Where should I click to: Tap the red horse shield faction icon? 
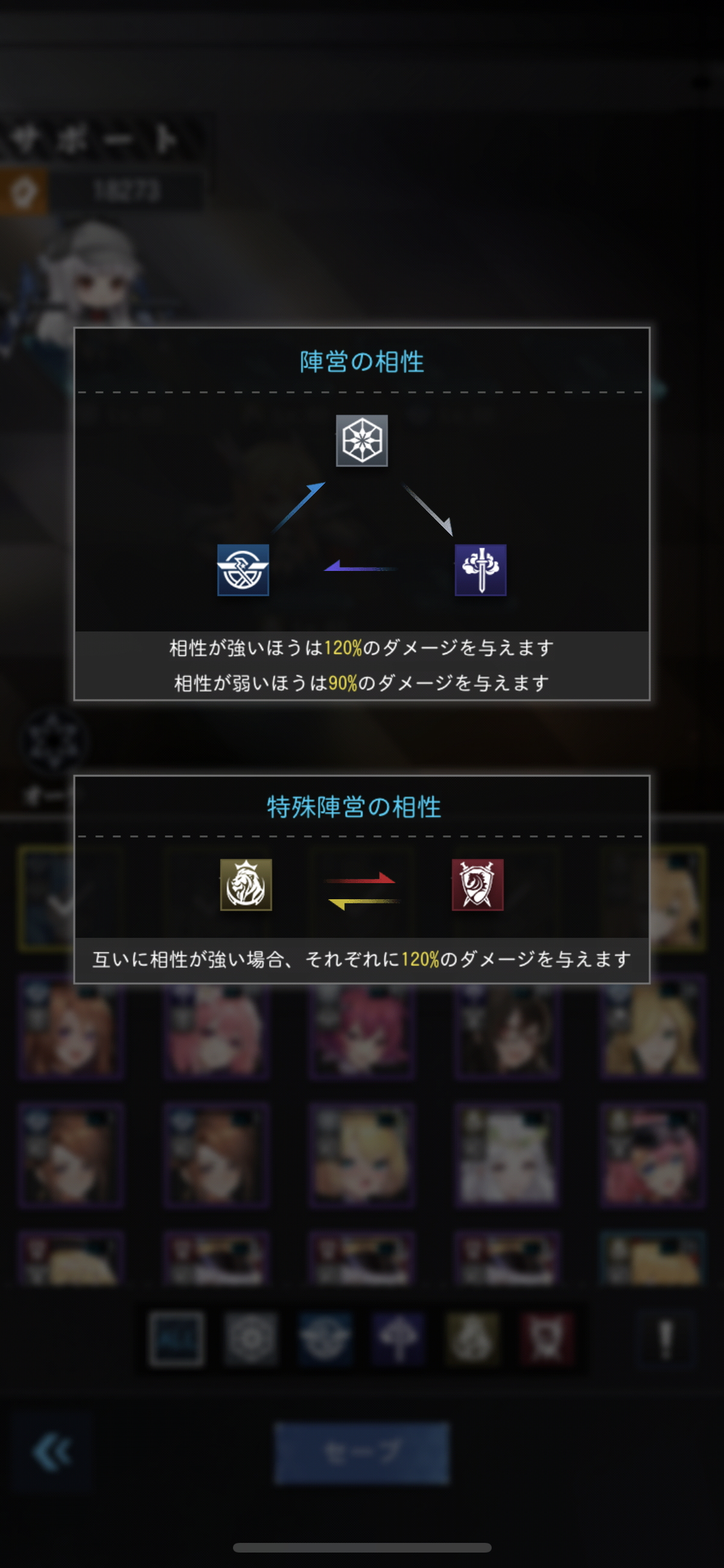click(x=478, y=884)
